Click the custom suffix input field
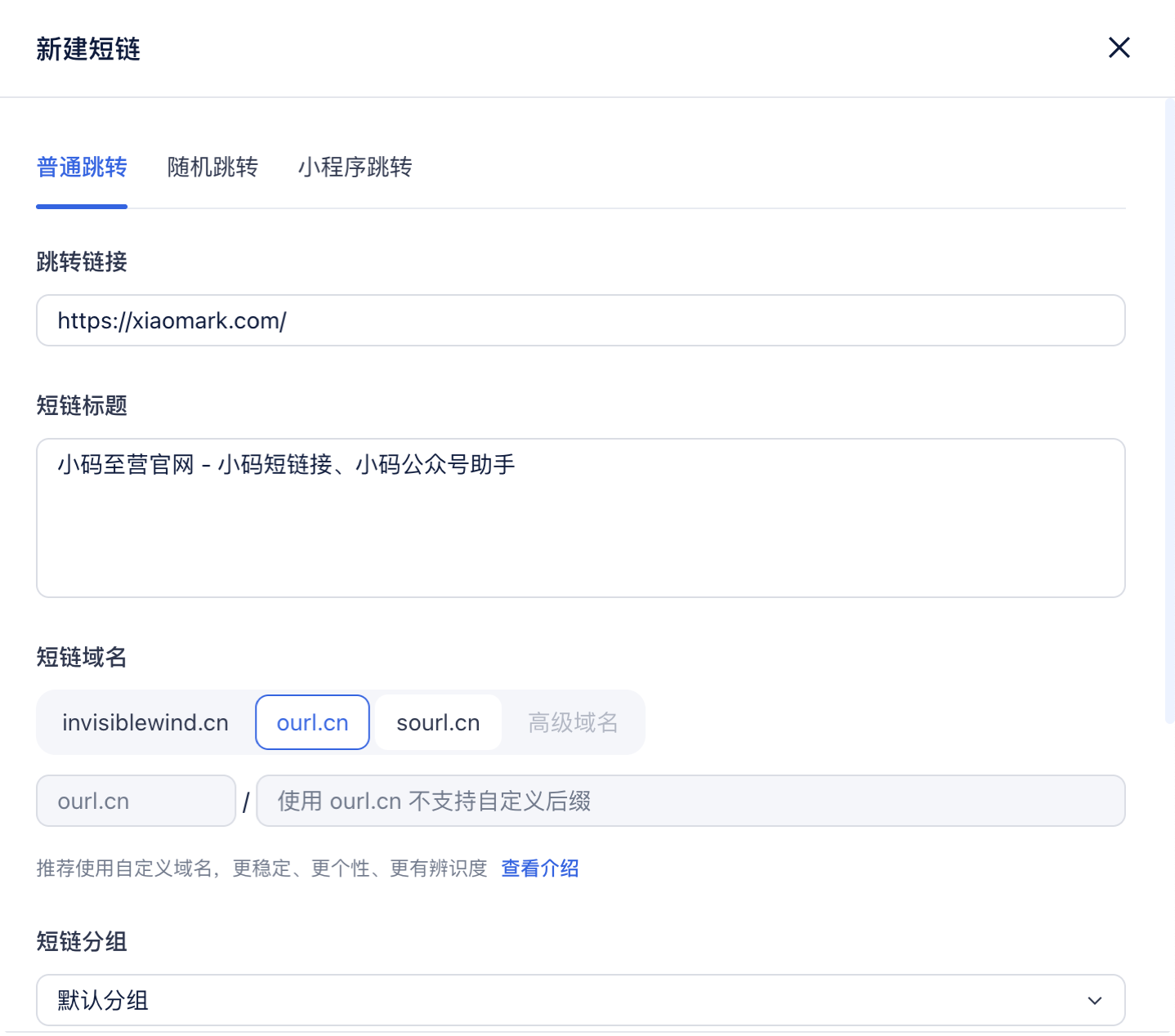 click(690, 801)
